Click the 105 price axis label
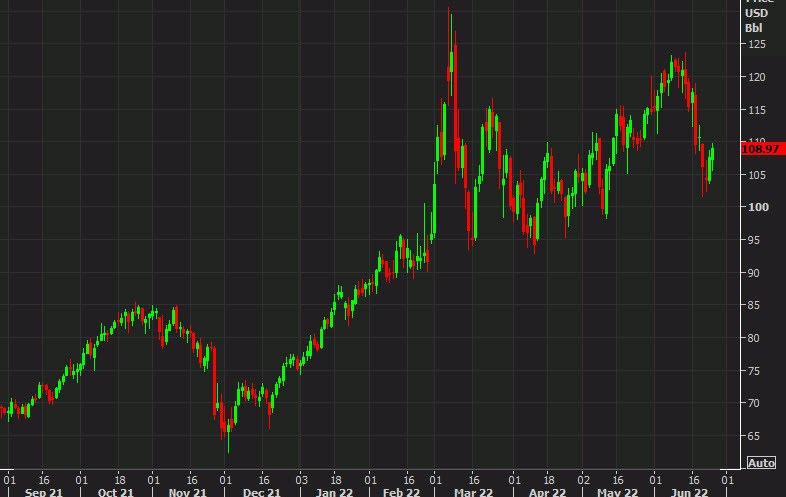 click(757, 175)
